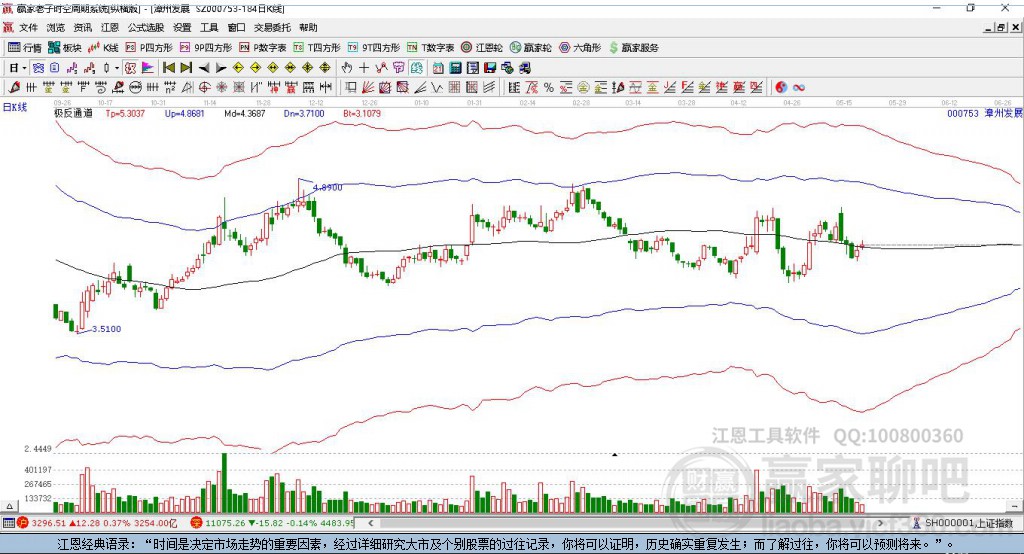Open the 工具 menu

tap(209, 27)
